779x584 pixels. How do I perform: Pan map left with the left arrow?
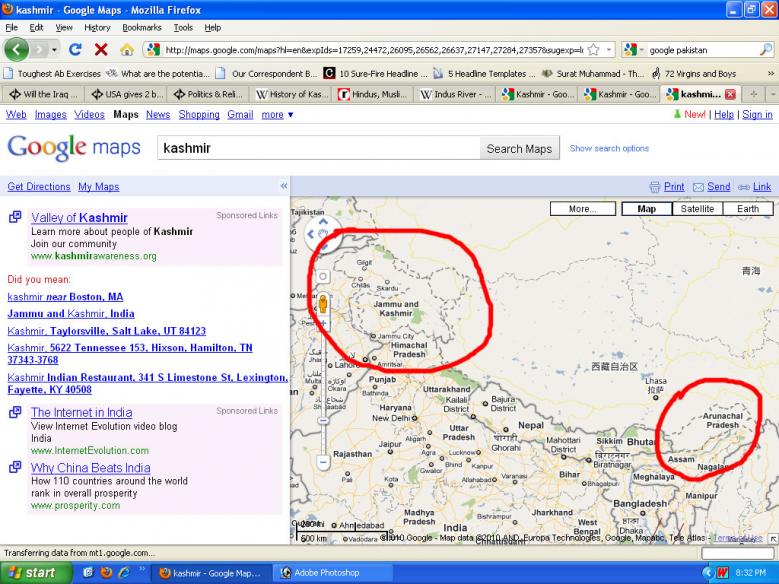(x=311, y=234)
